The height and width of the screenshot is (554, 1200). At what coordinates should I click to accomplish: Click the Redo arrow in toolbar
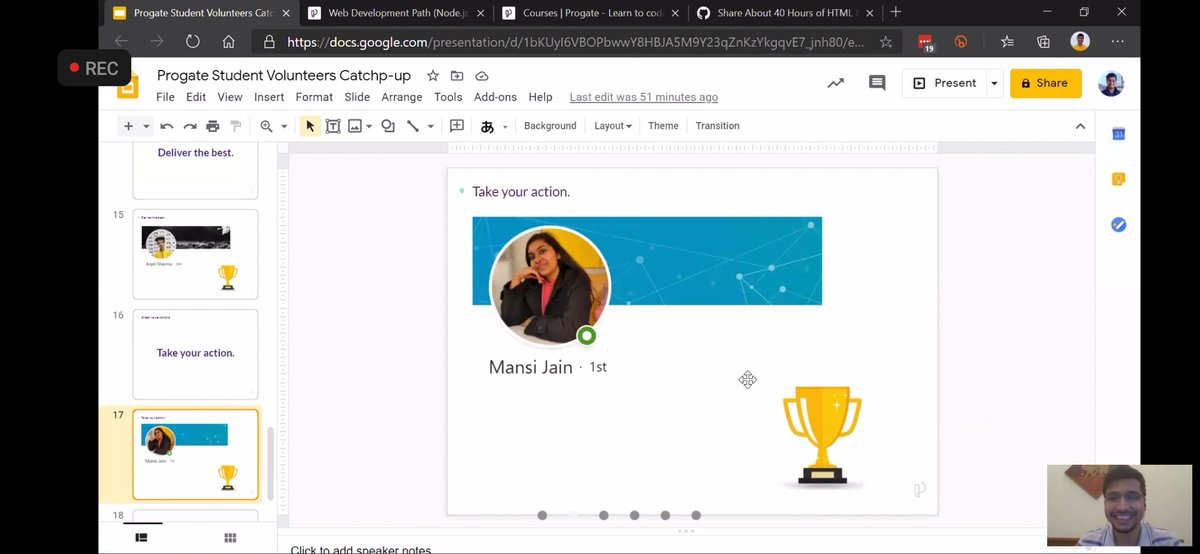point(190,126)
